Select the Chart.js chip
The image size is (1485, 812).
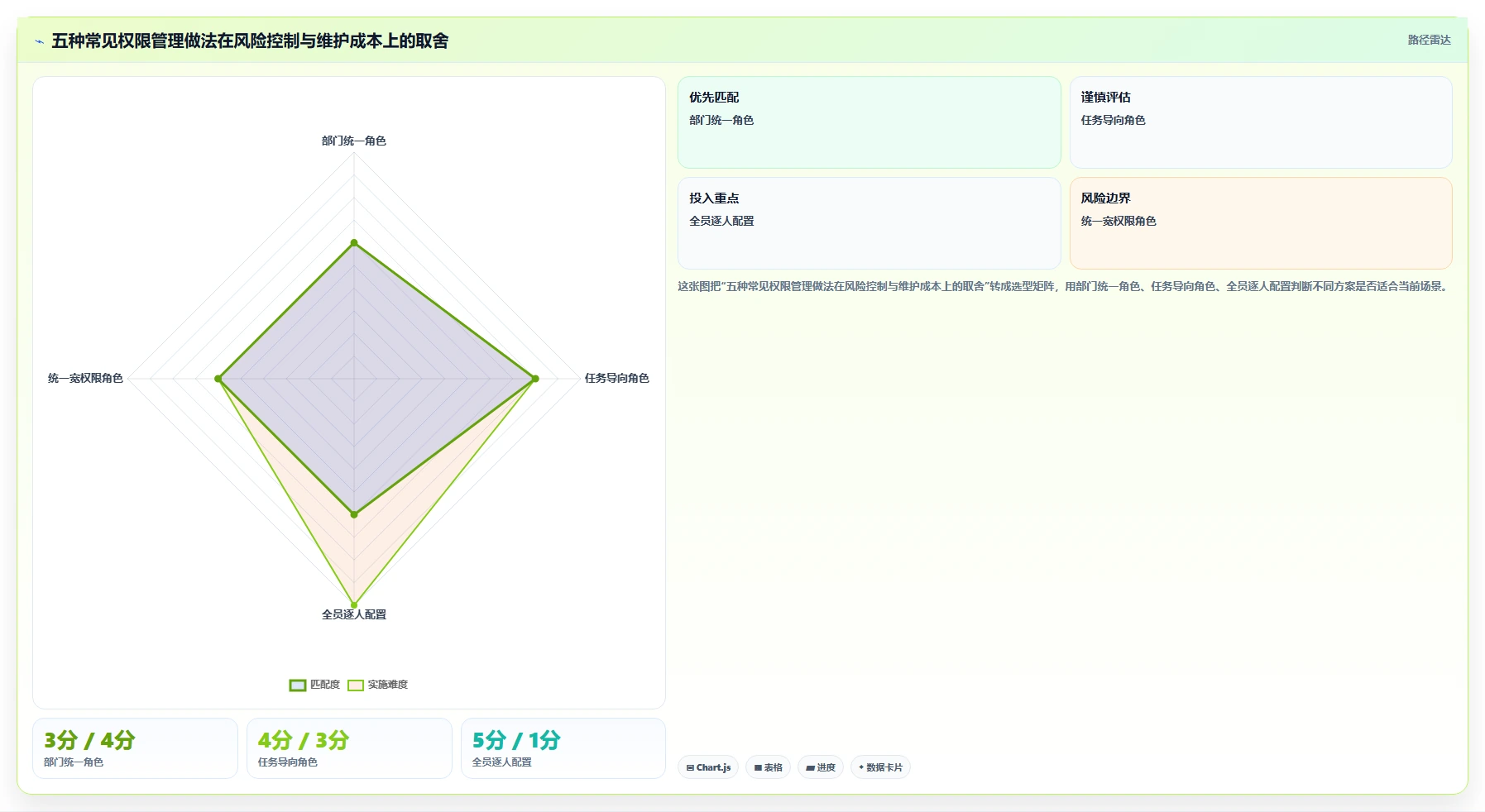[708, 767]
